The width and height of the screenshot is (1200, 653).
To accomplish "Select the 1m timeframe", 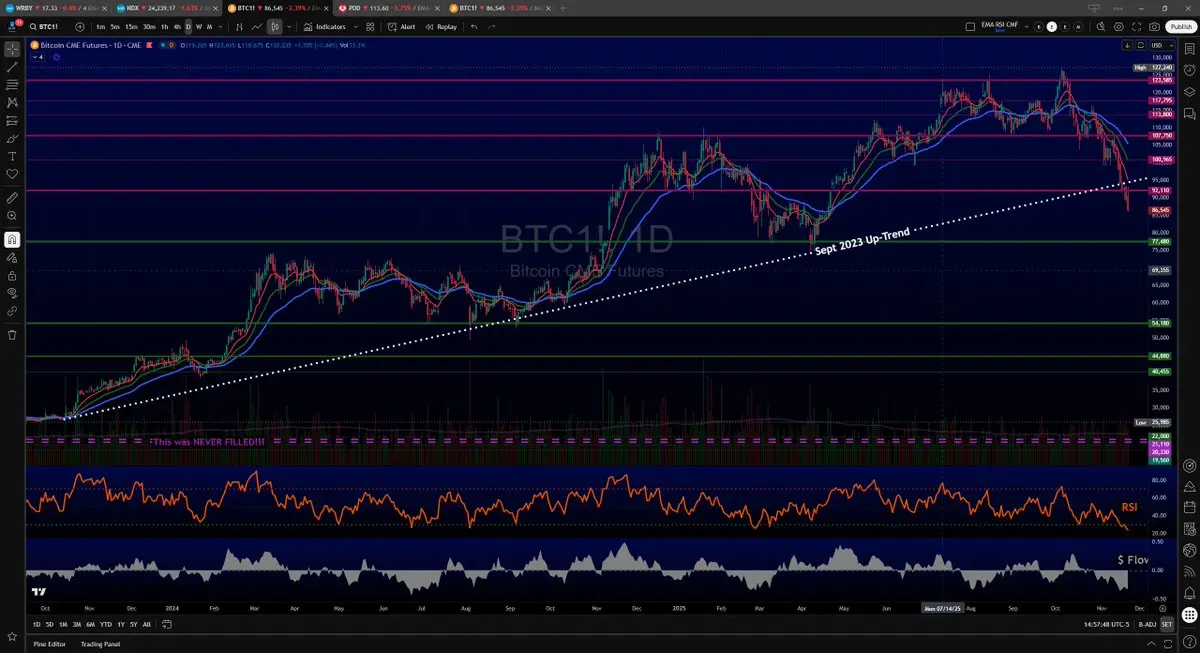I will [x=101, y=27].
